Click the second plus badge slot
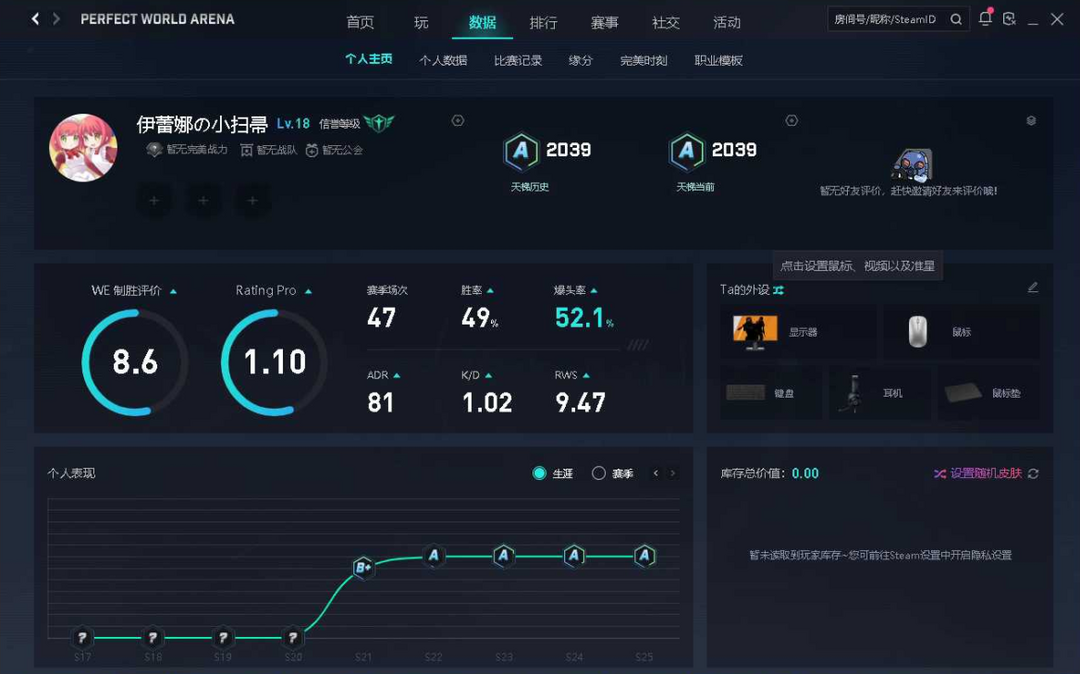The width and height of the screenshot is (1080, 674). tap(203, 200)
